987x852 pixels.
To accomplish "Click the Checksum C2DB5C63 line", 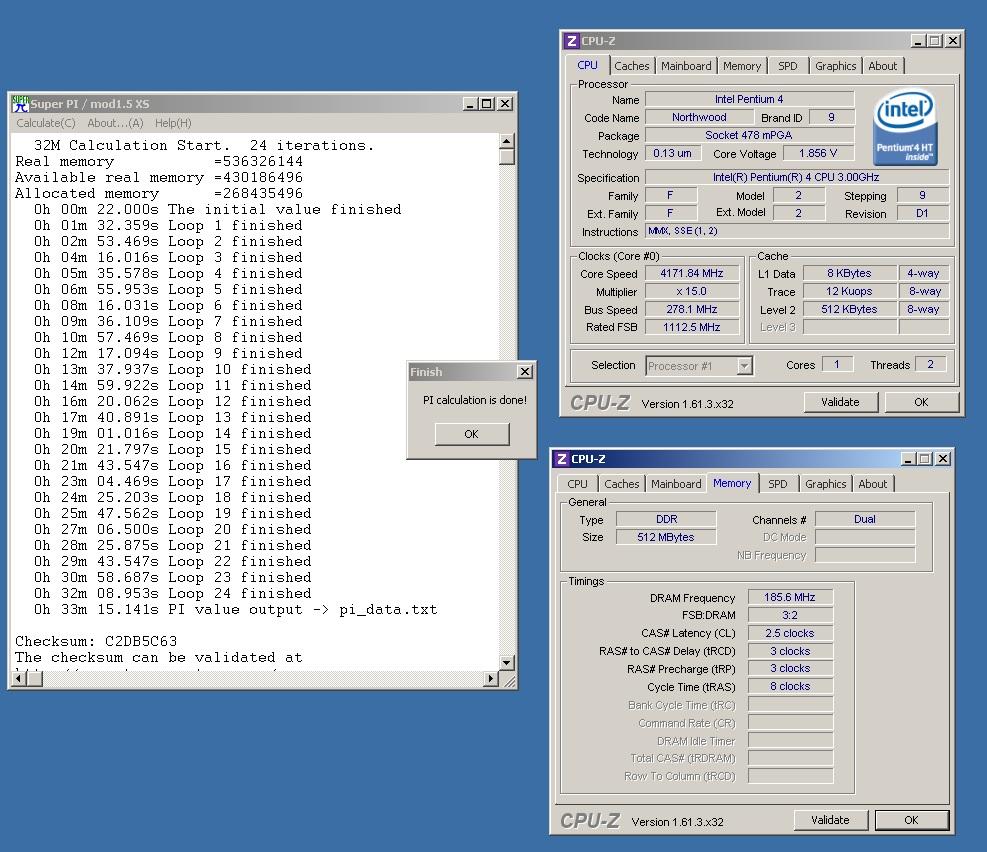I will (x=96, y=641).
